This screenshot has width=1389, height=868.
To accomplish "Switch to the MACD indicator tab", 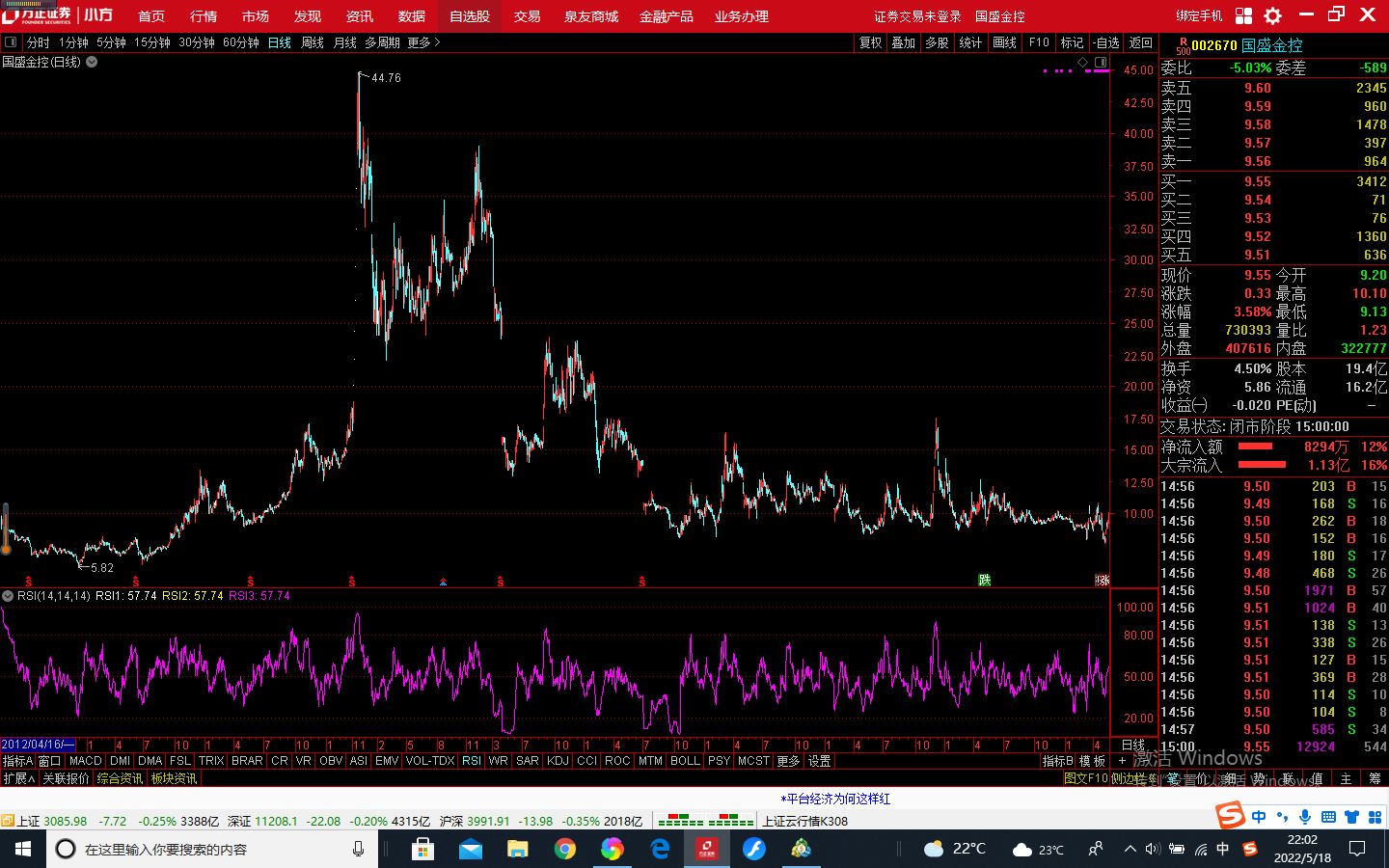I will pos(85,761).
